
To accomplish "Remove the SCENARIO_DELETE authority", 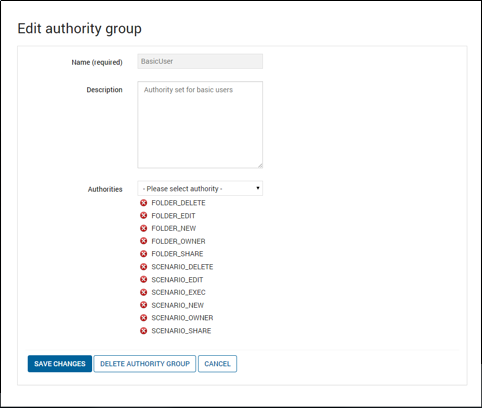I will (143, 267).
